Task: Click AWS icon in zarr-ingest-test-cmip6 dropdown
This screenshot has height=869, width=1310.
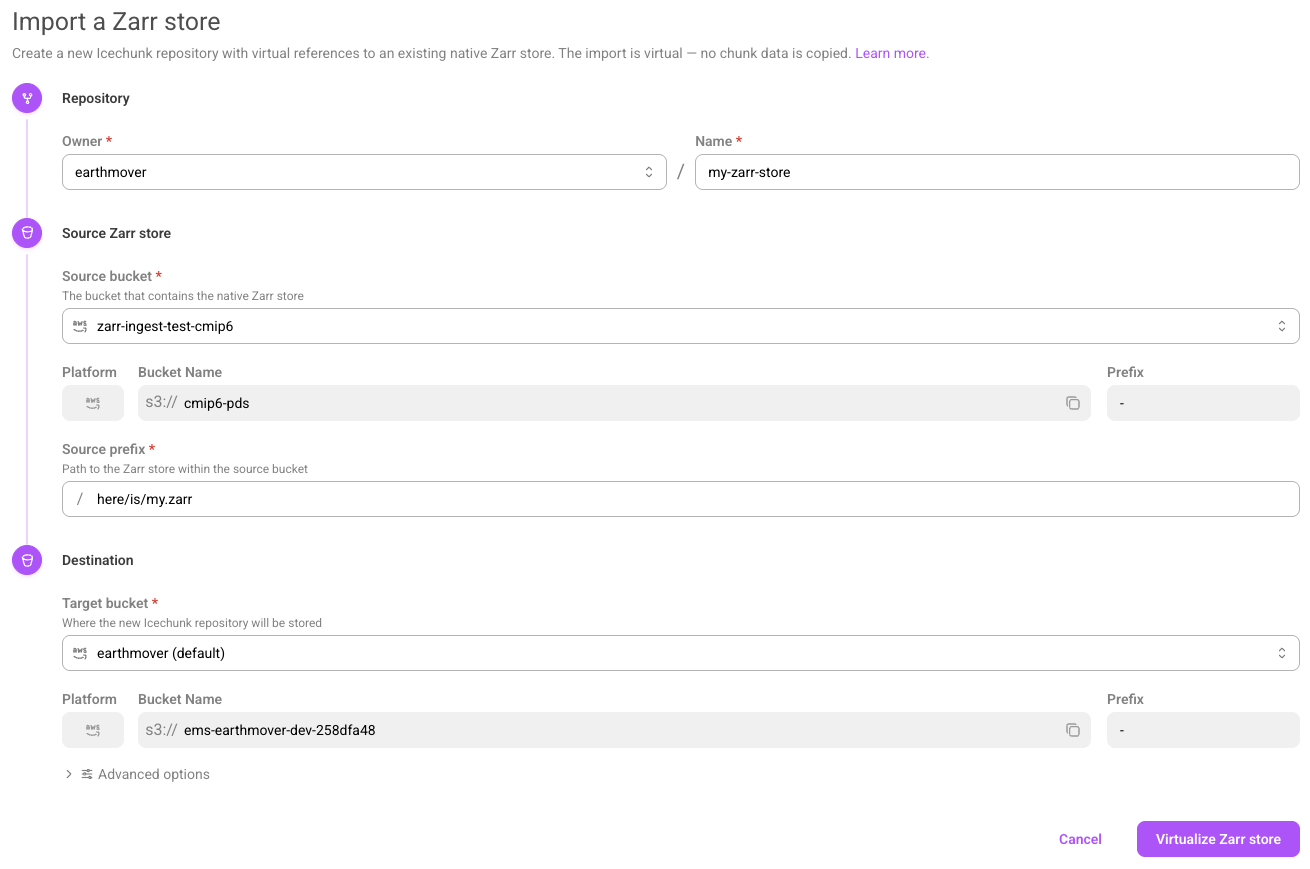Action: [x=80, y=326]
